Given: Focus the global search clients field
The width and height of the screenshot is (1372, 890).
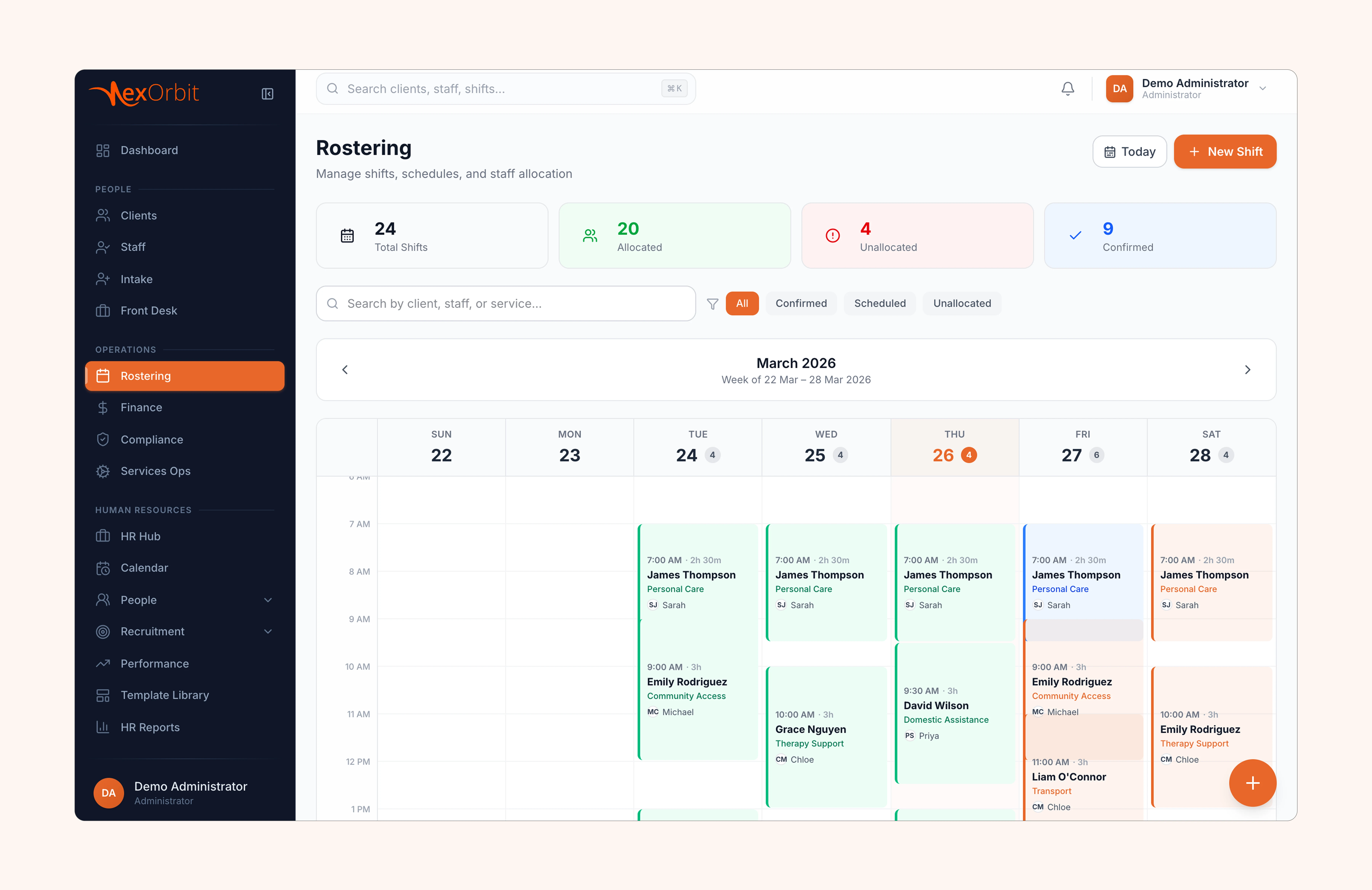Looking at the screenshot, I should pos(506,89).
